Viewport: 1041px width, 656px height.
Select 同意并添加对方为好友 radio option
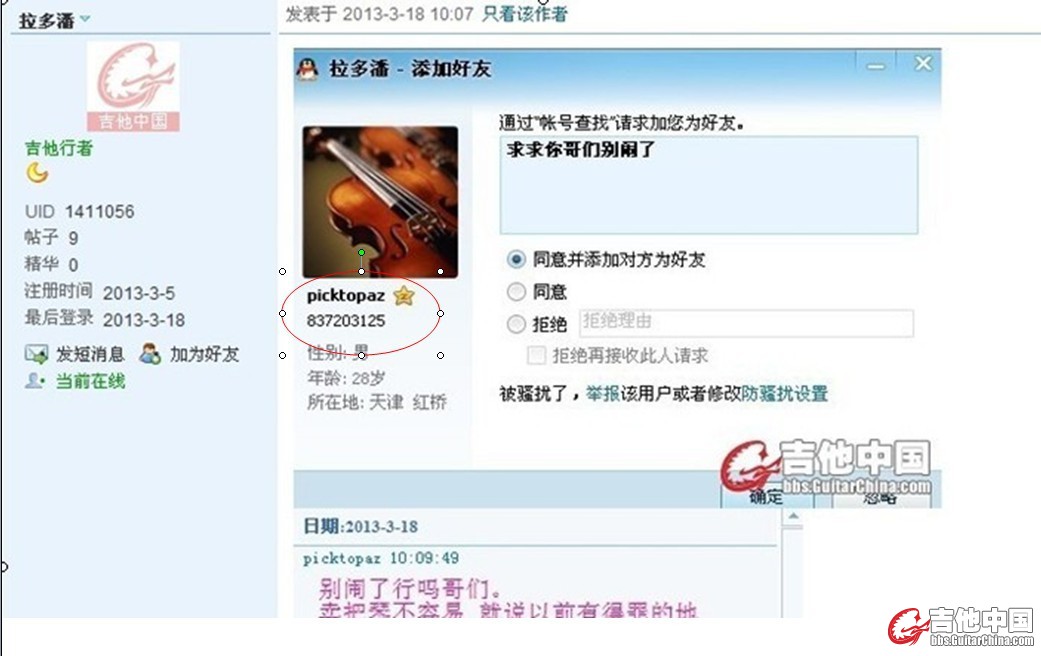(516, 259)
